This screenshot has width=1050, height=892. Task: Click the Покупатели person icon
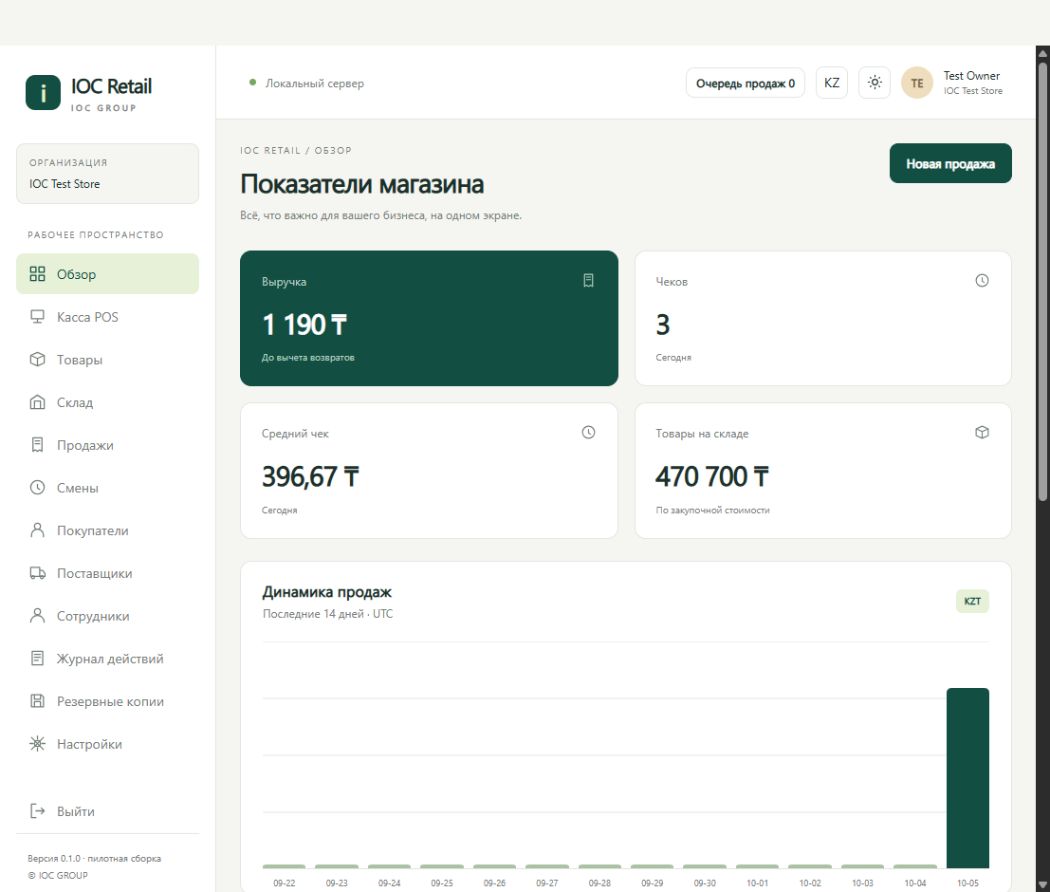pos(38,530)
